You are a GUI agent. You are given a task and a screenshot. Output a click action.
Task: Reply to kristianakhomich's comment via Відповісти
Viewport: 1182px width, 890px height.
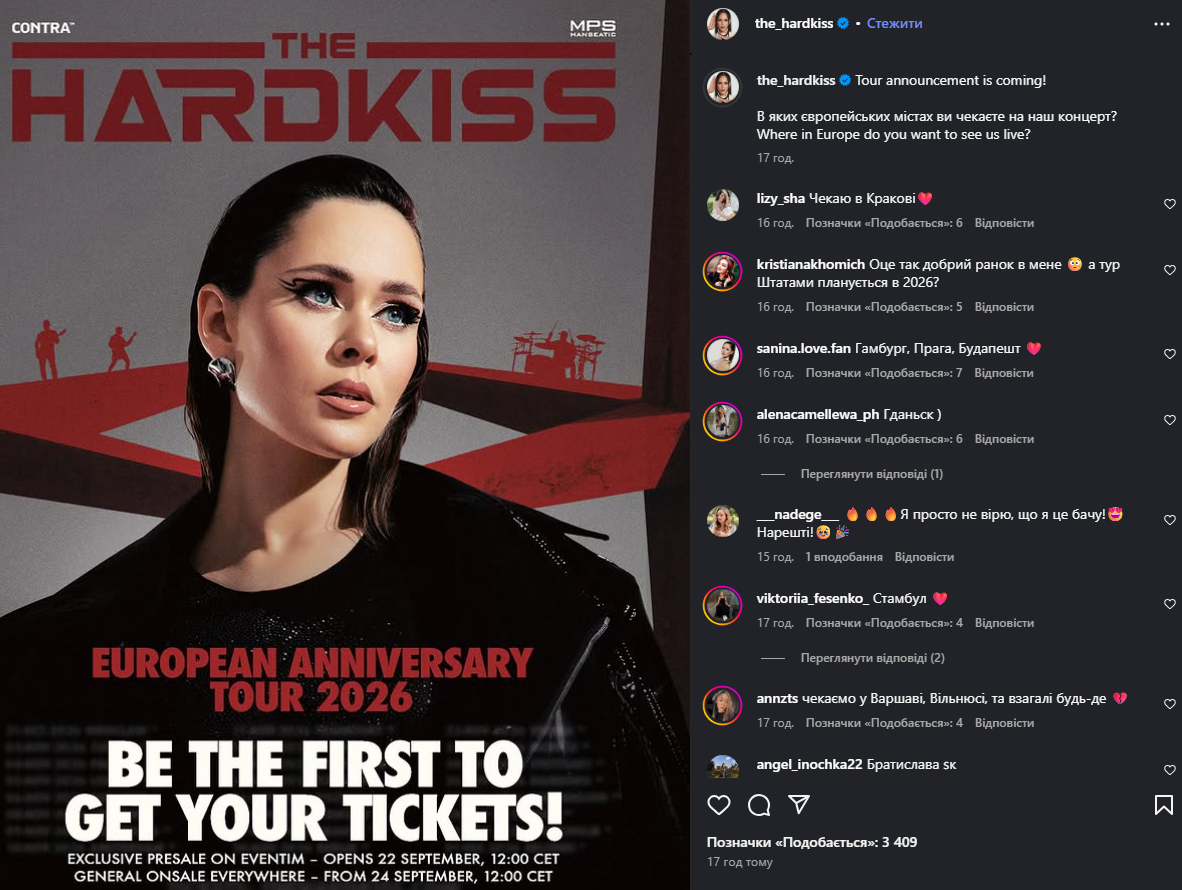click(1004, 307)
